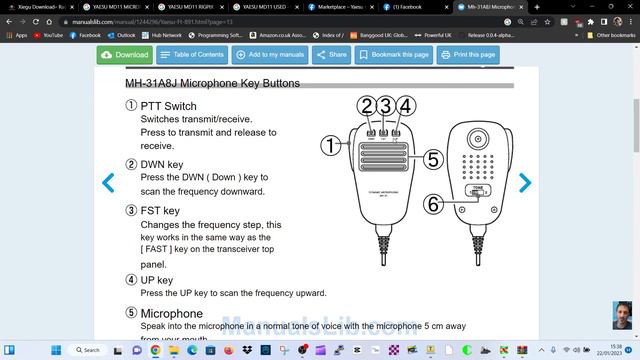Open the Amazon.co.uk Asso... bookmark
The height and width of the screenshot is (360, 640).
278,36
